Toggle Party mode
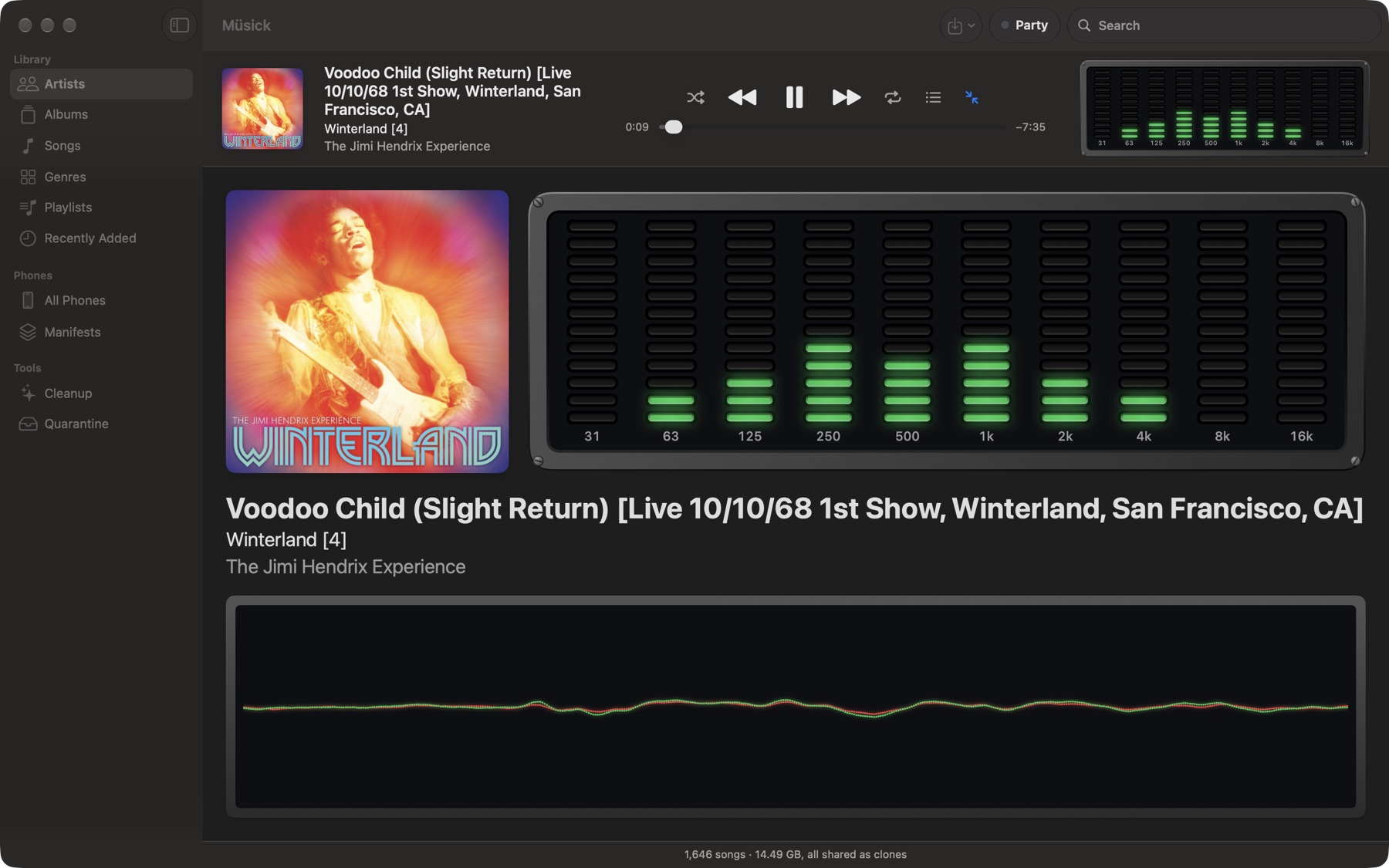 (x=1024, y=25)
